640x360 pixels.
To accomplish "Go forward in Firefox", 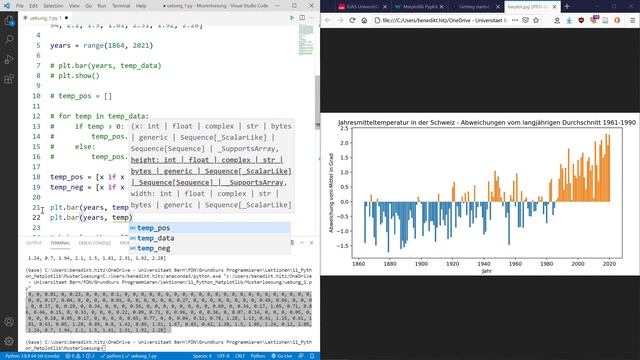I will coord(340,20).
